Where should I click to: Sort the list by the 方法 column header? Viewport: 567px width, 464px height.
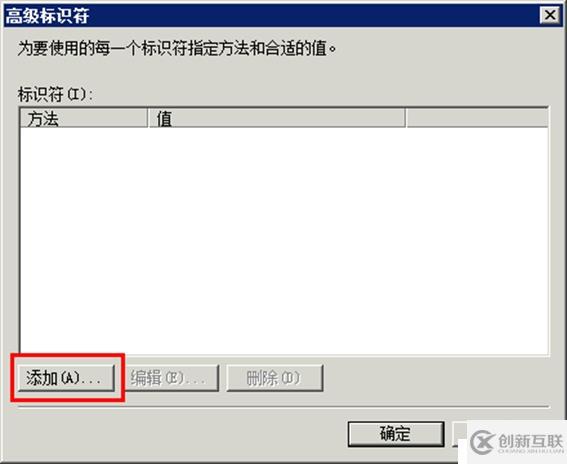84,118
